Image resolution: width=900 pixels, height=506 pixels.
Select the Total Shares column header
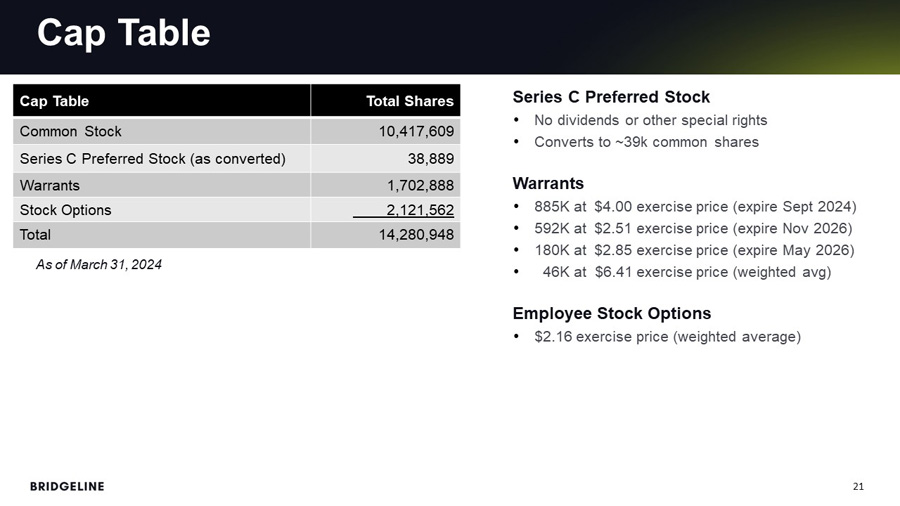(x=409, y=101)
